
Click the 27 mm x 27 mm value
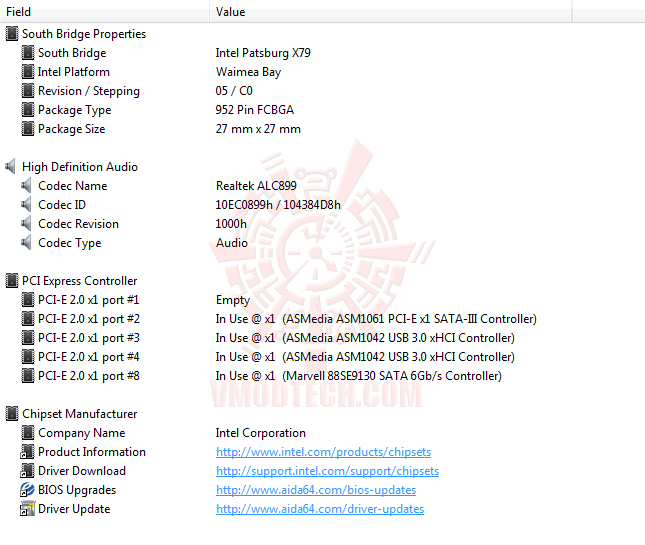click(258, 129)
